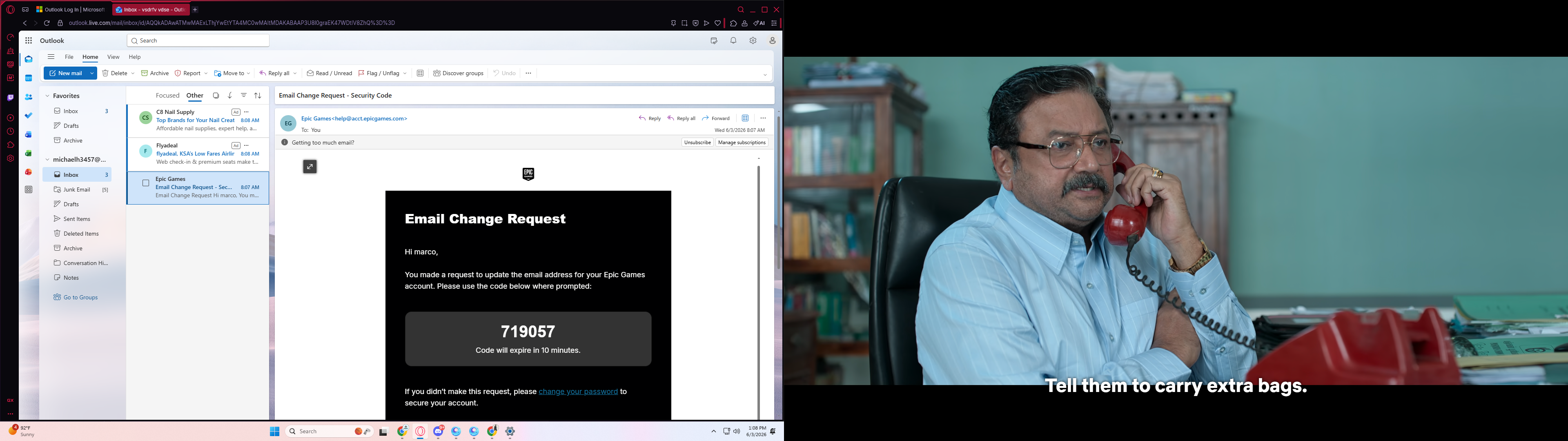1568x441 pixels.
Task: Open My Day calendar-check icon
Action: pos(714,41)
